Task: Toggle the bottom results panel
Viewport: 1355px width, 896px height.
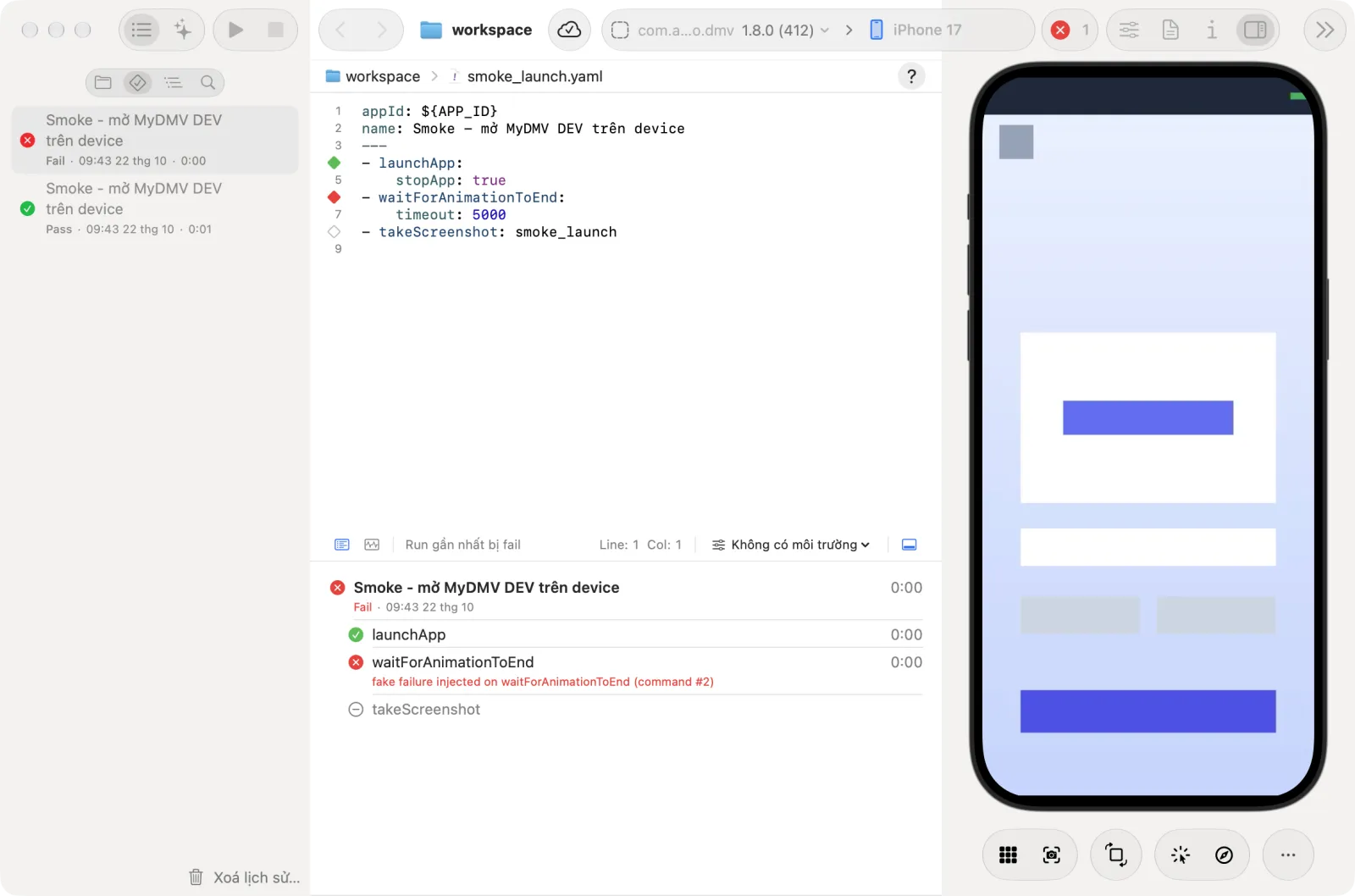Action: click(909, 545)
